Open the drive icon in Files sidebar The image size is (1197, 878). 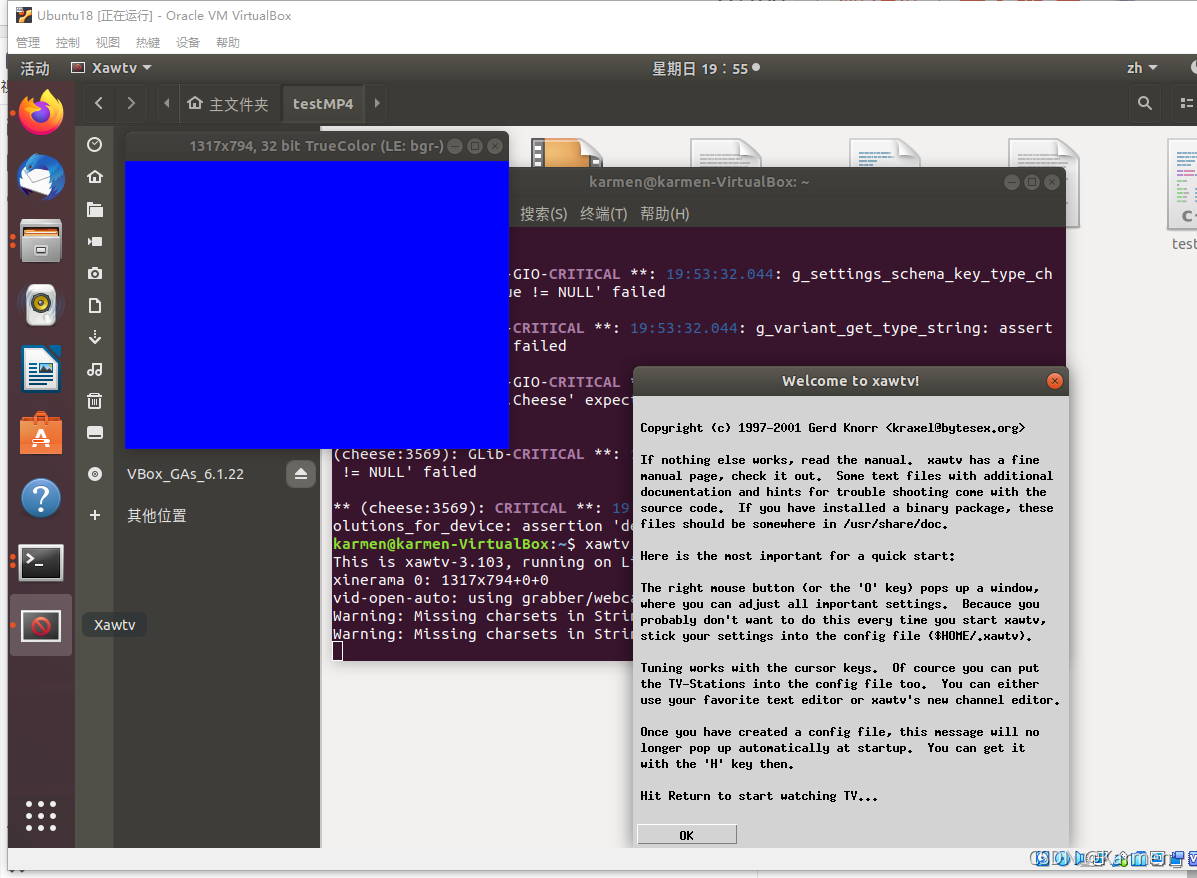tap(95, 433)
